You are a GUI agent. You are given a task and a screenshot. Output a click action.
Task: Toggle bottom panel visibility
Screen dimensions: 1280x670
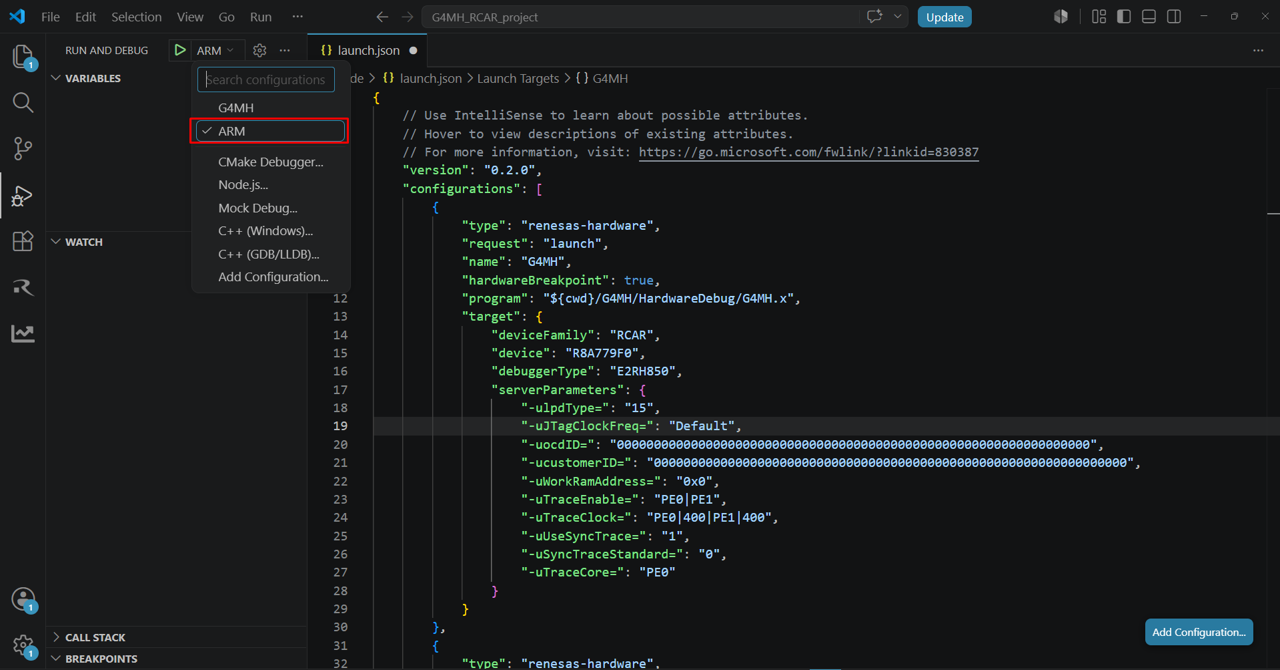1149,17
